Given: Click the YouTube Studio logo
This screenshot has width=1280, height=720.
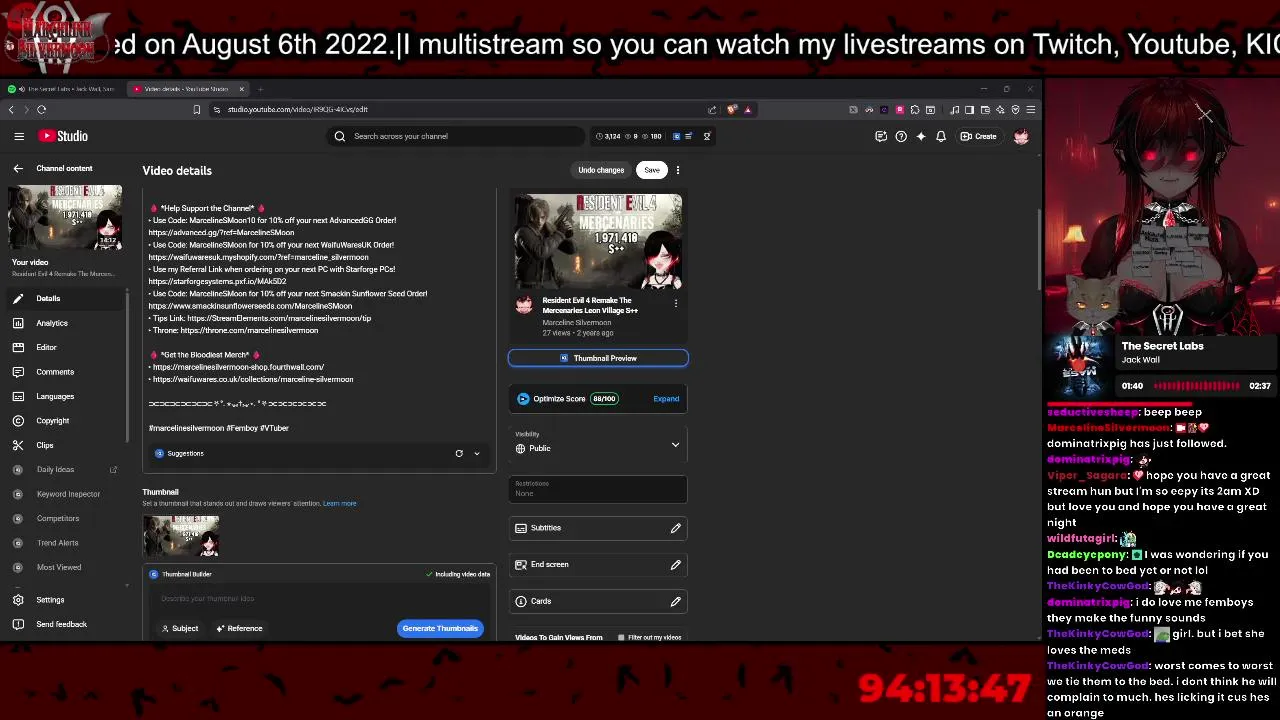Looking at the screenshot, I should (63, 136).
